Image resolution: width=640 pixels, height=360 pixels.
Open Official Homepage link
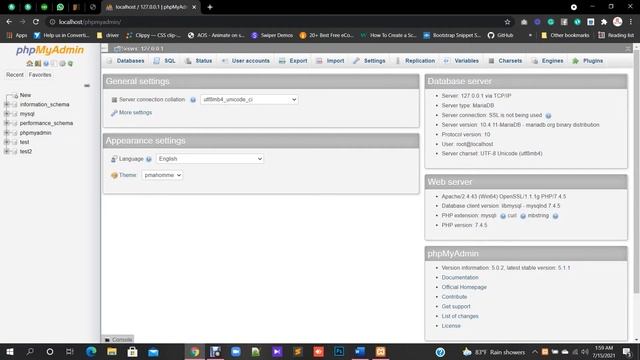click(x=464, y=287)
